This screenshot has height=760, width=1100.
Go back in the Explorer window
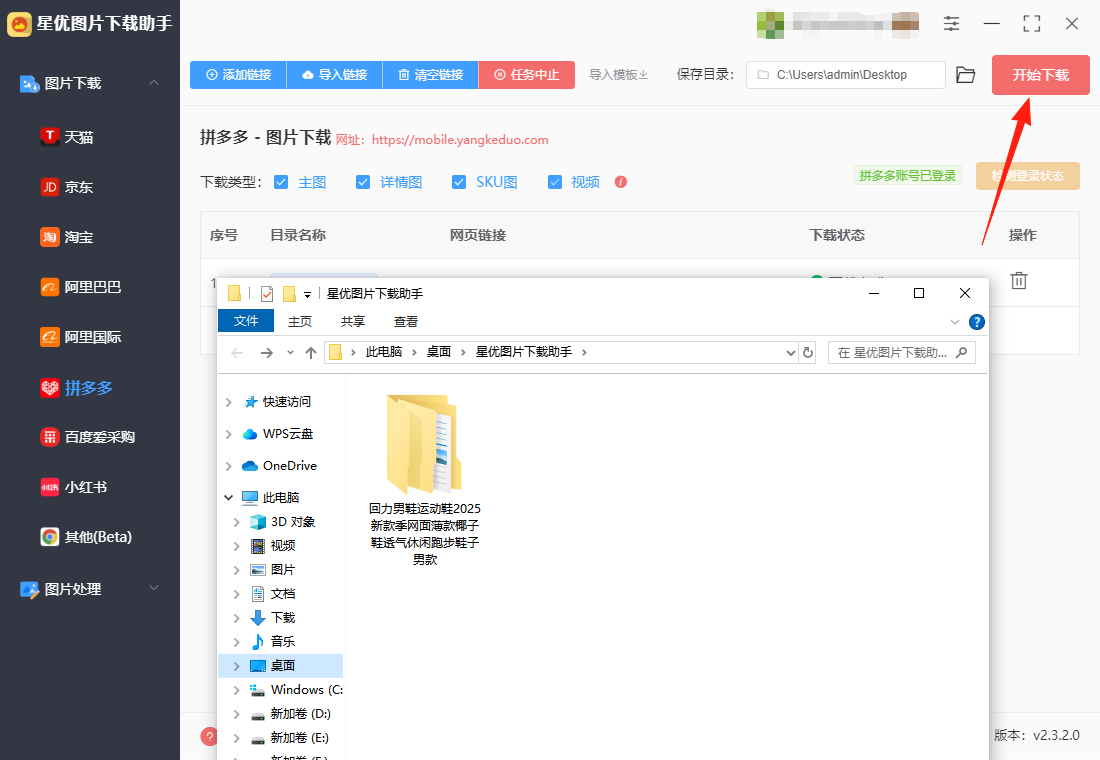237,353
